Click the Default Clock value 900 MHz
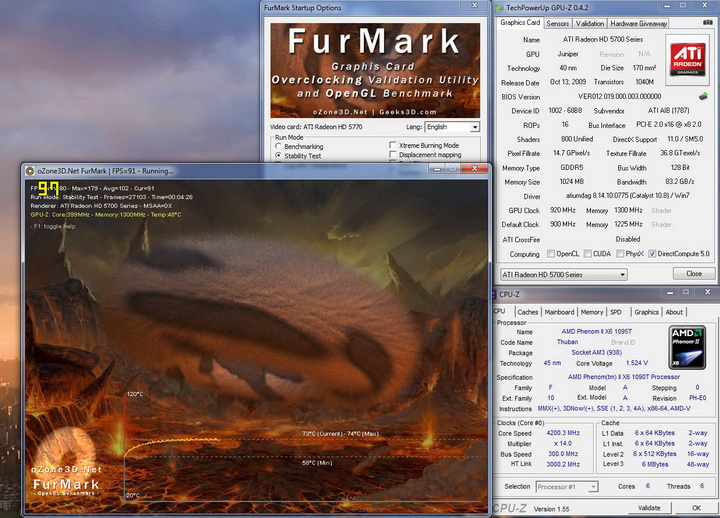The height and width of the screenshot is (518, 720). 562,225
